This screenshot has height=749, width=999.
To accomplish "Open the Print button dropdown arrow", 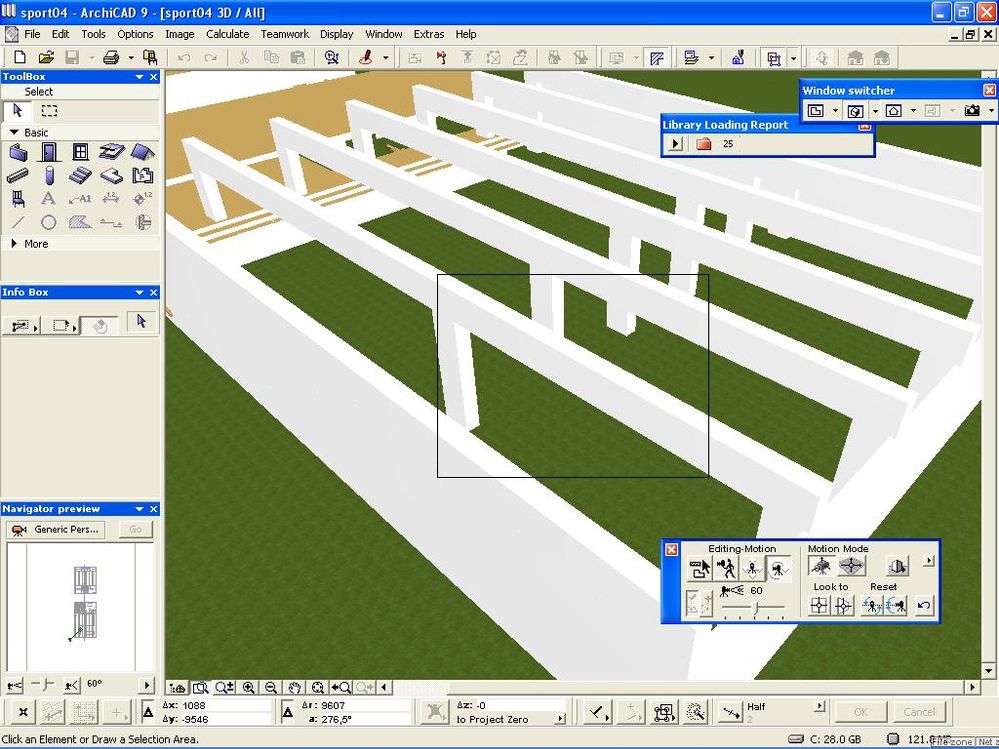I will (130, 58).
